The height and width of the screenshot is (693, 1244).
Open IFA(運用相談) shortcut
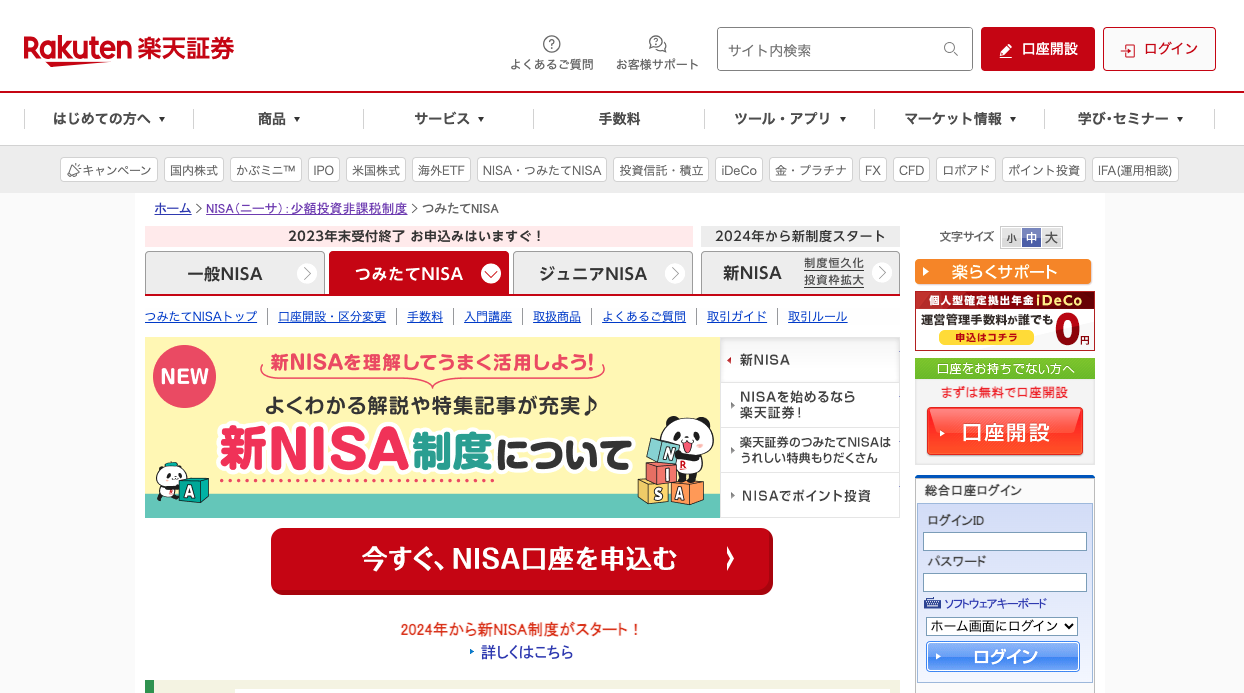pos(1135,170)
